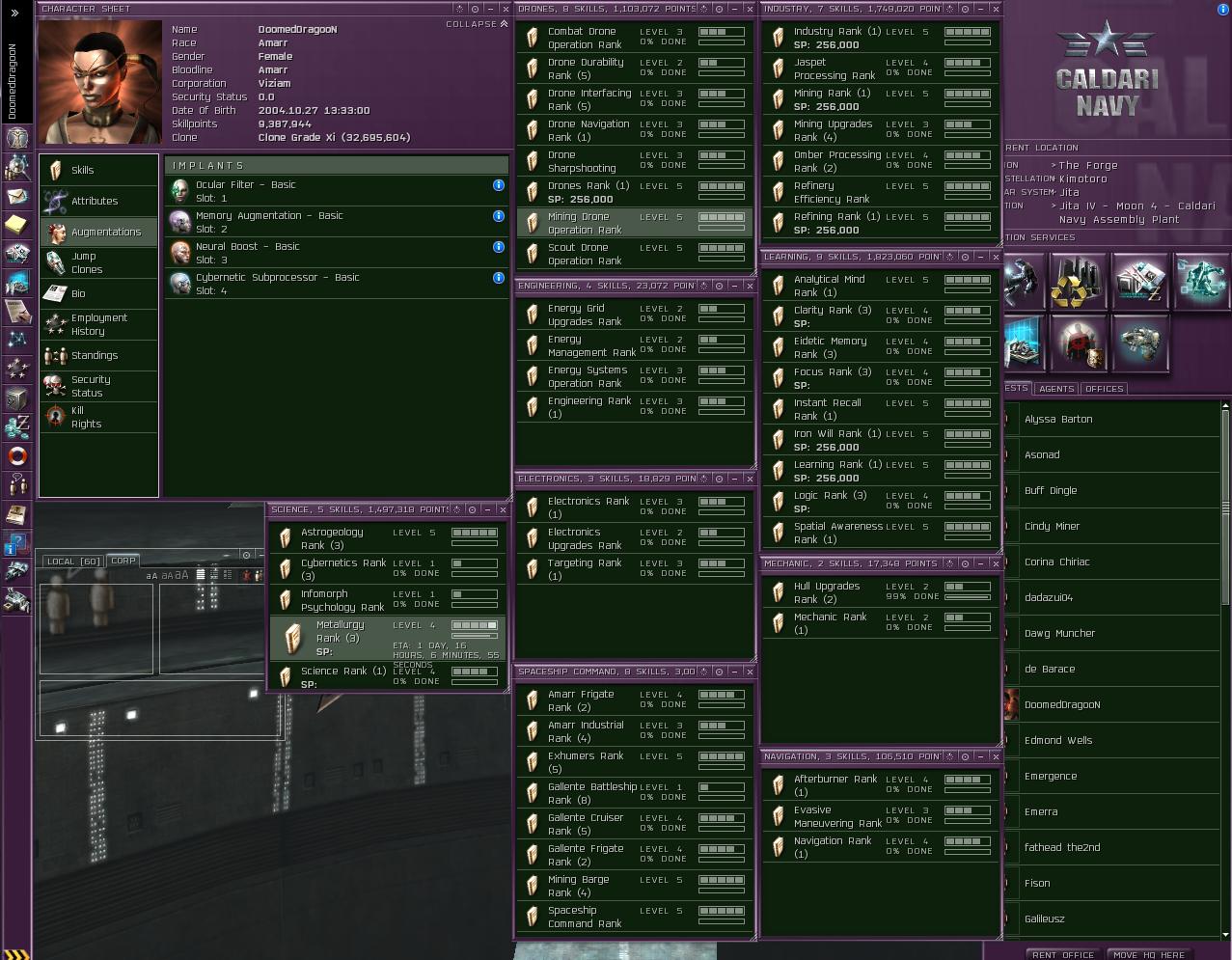Select the Gallente Battleship skill row
This screenshot has height=960, width=1232.
click(x=635, y=793)
